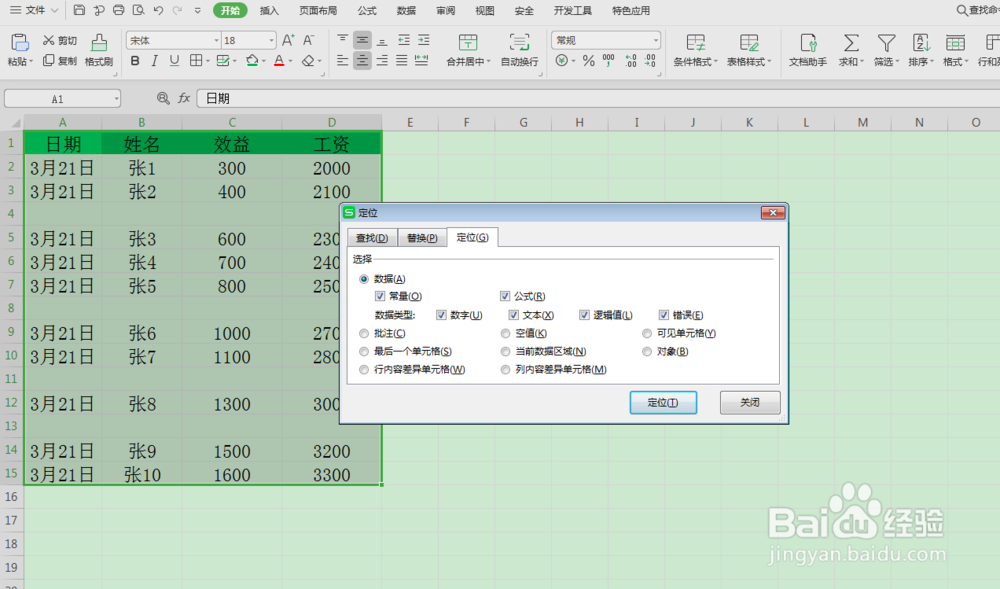Viewport: 1000px width, 589px height.
Task: Click the 定位(T) button in dialog
Action: coord(663,402)
